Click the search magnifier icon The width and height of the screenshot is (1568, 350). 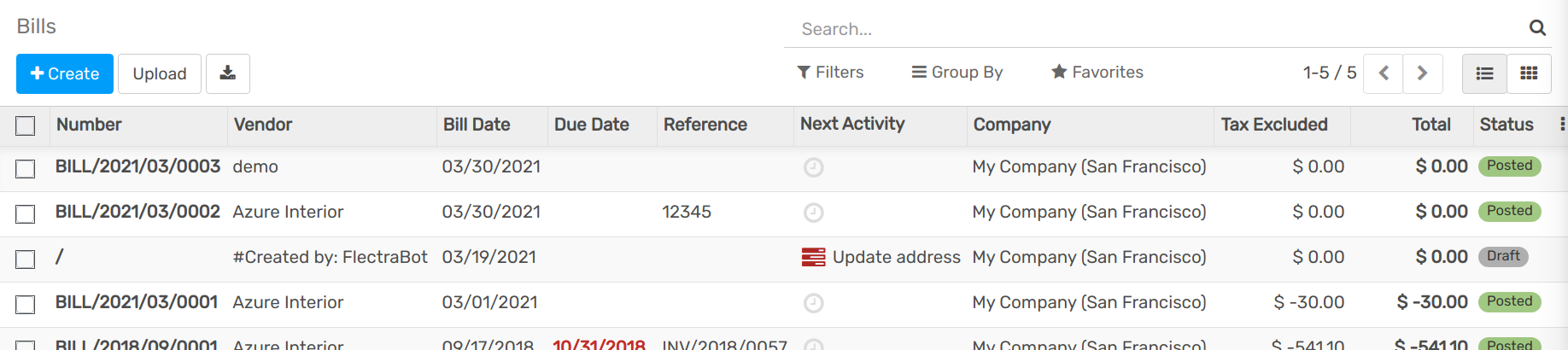click(x=1537, y=28)
